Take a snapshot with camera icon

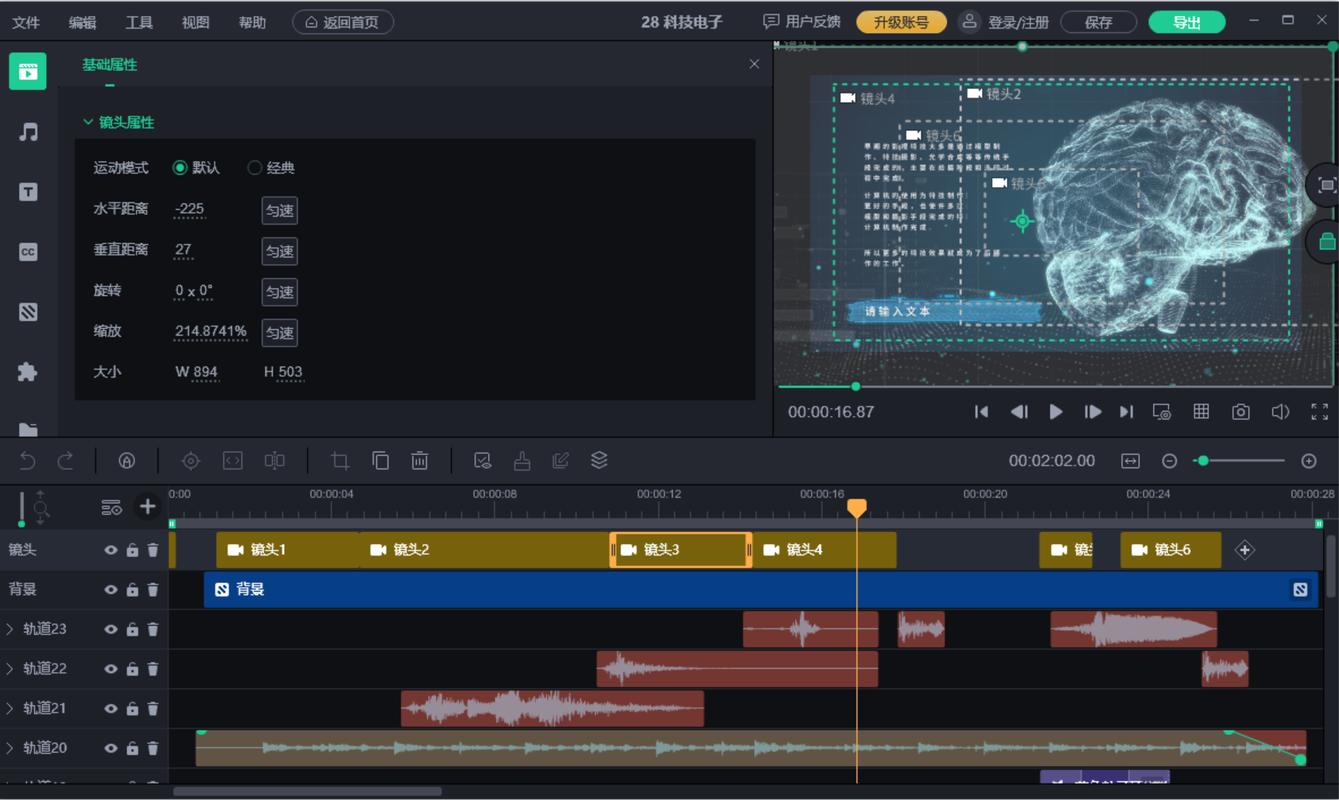click(x=1241, y=412)
